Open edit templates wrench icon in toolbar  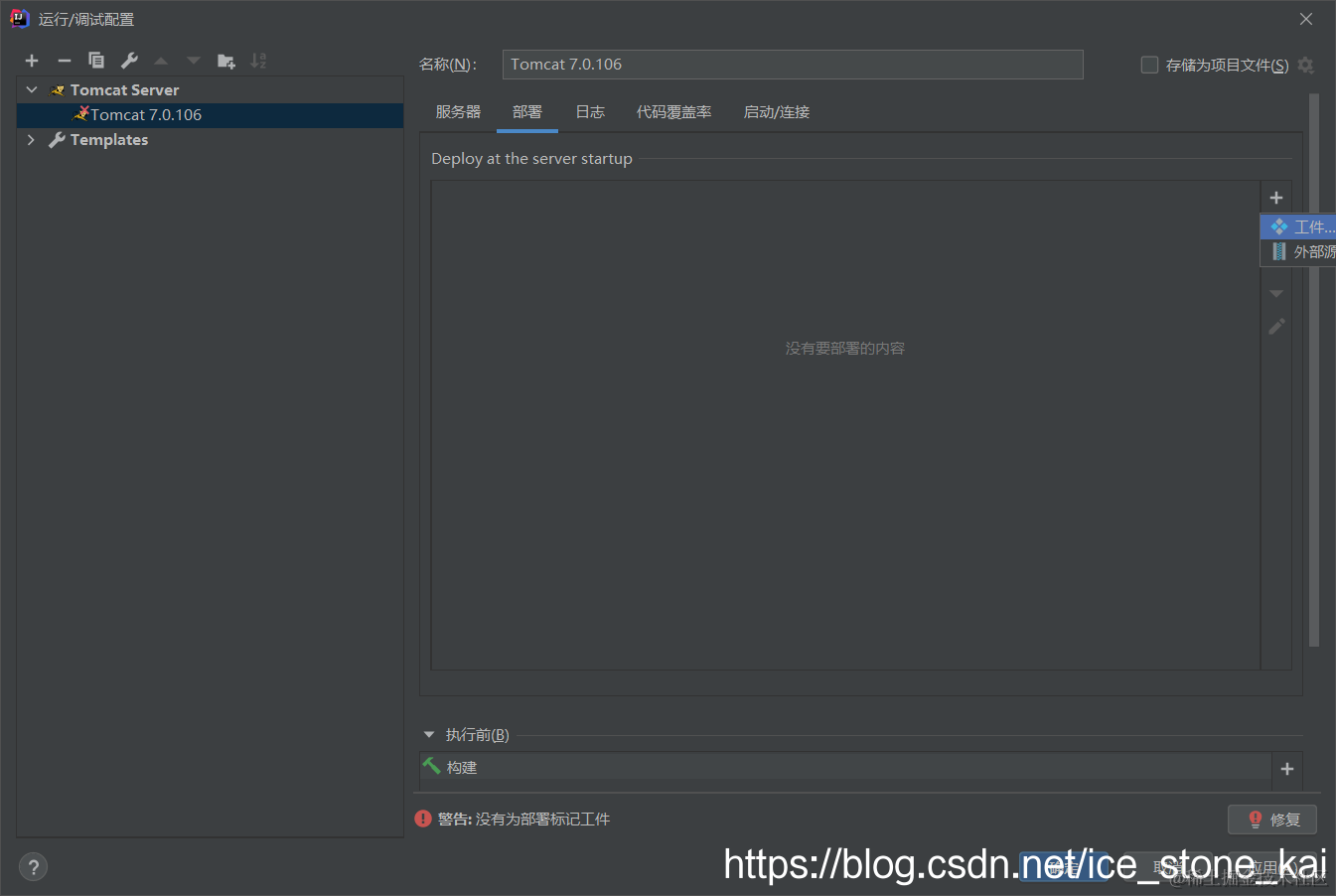[x=129, y=61]
